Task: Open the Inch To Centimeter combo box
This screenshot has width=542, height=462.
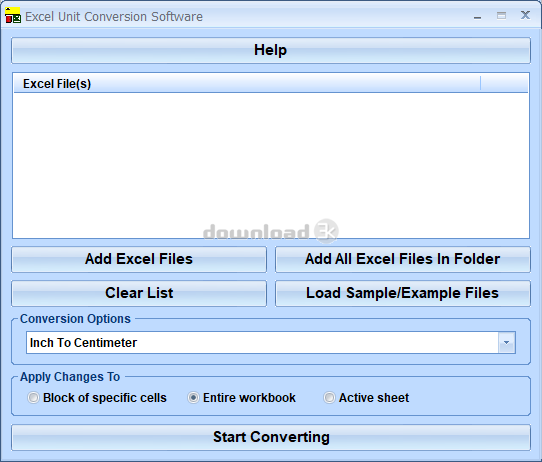Action: point(271,342)
